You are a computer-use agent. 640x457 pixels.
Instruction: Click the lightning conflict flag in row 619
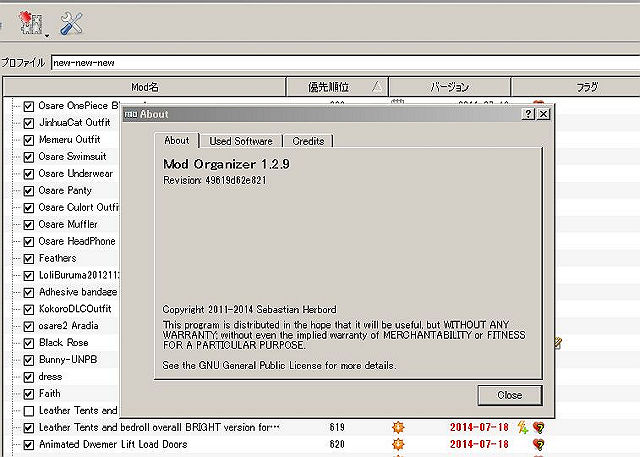(x=522, y=427)
